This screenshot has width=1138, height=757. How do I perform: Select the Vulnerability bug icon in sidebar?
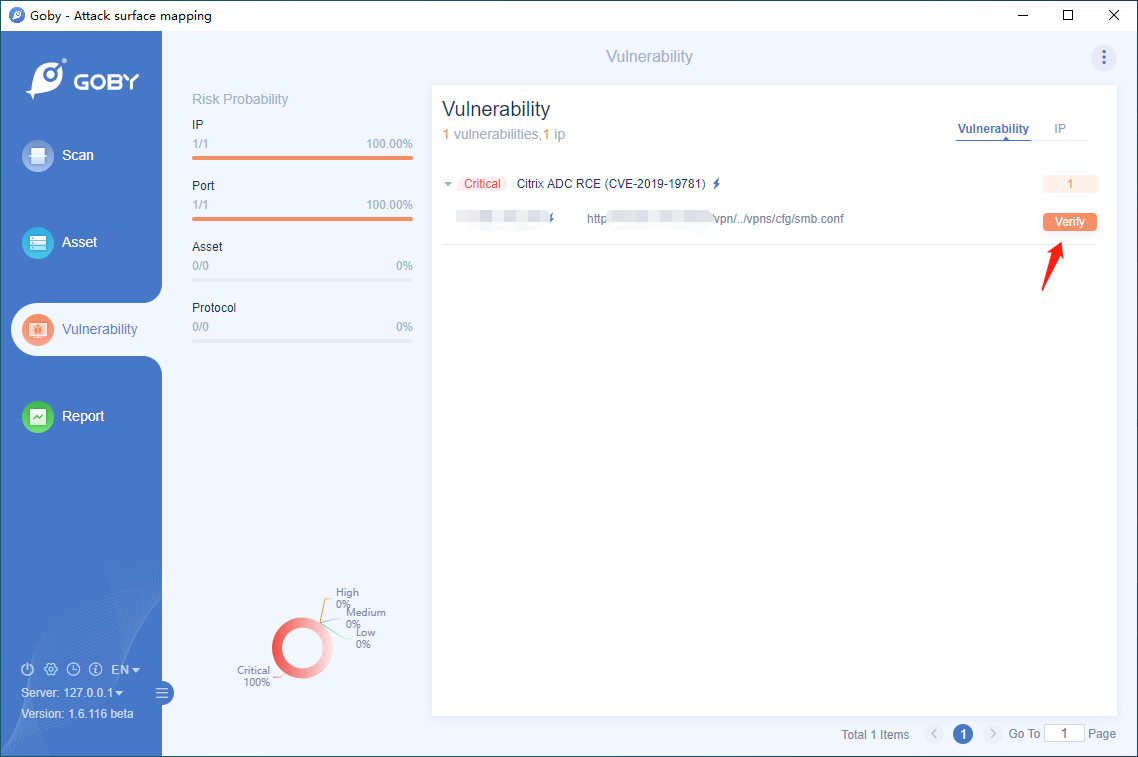[38, 330]
